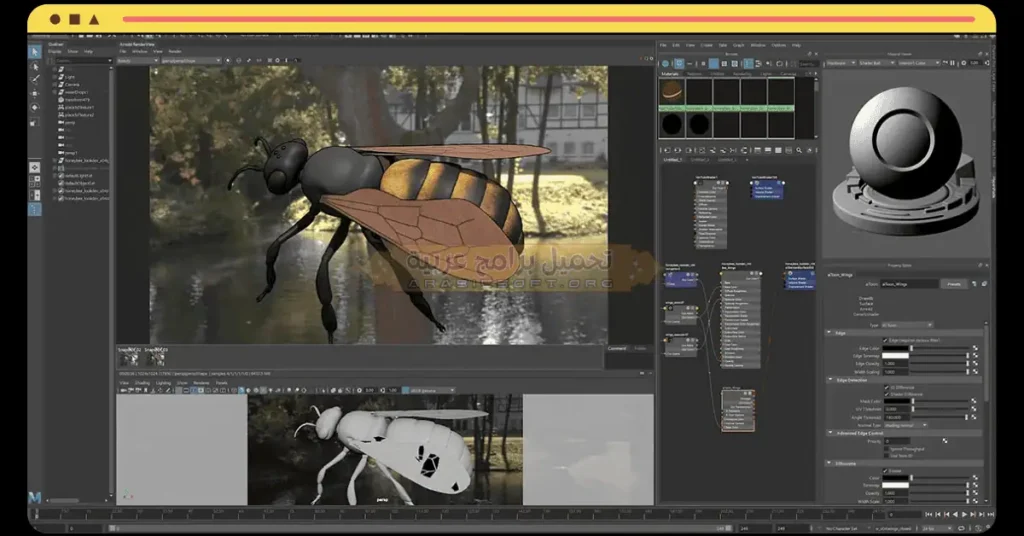Click the Angle Threshold input field
The width and height of the screenshot is (1024, 536).
pyautogui.click(x=897, y=417)
